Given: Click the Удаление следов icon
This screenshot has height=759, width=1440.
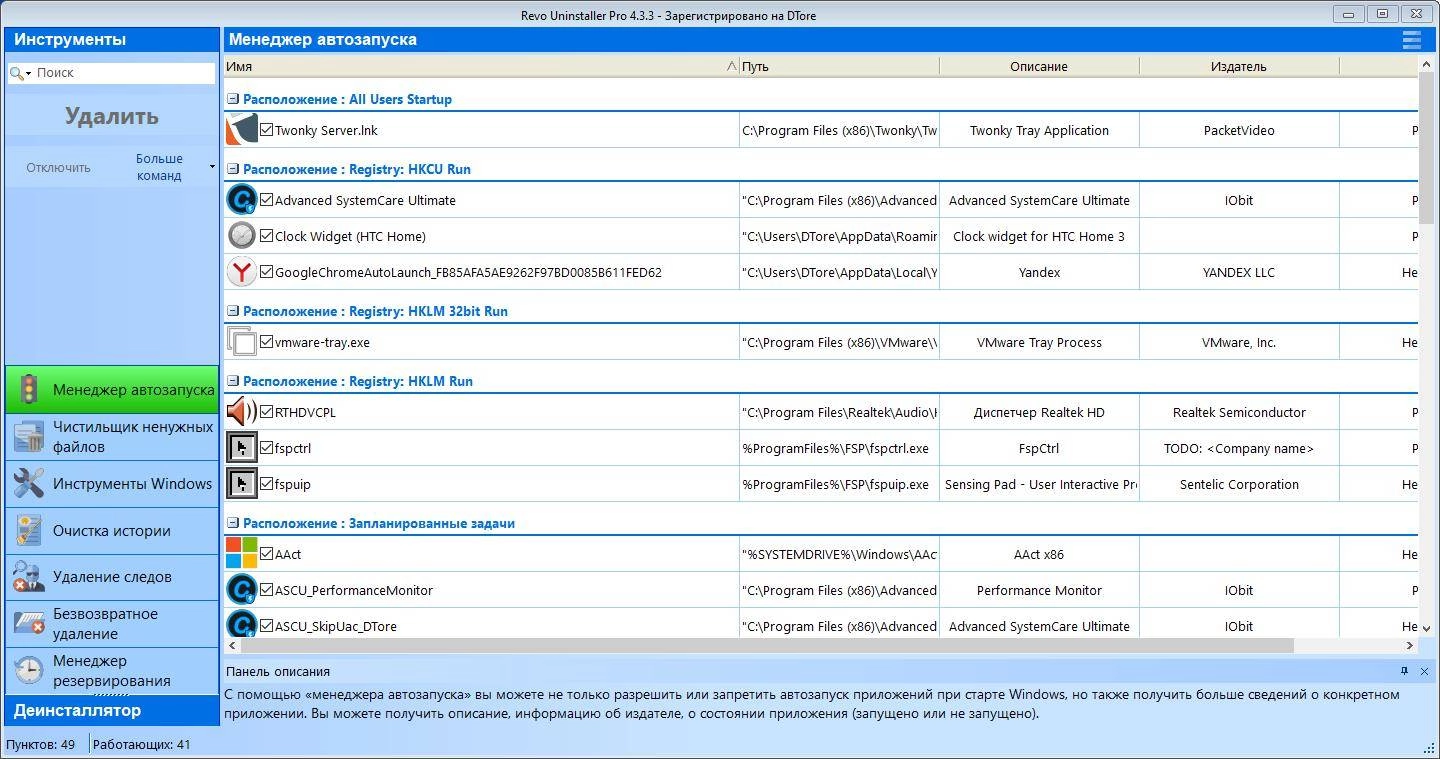Looking at the screenshot, I should [29, 577].
